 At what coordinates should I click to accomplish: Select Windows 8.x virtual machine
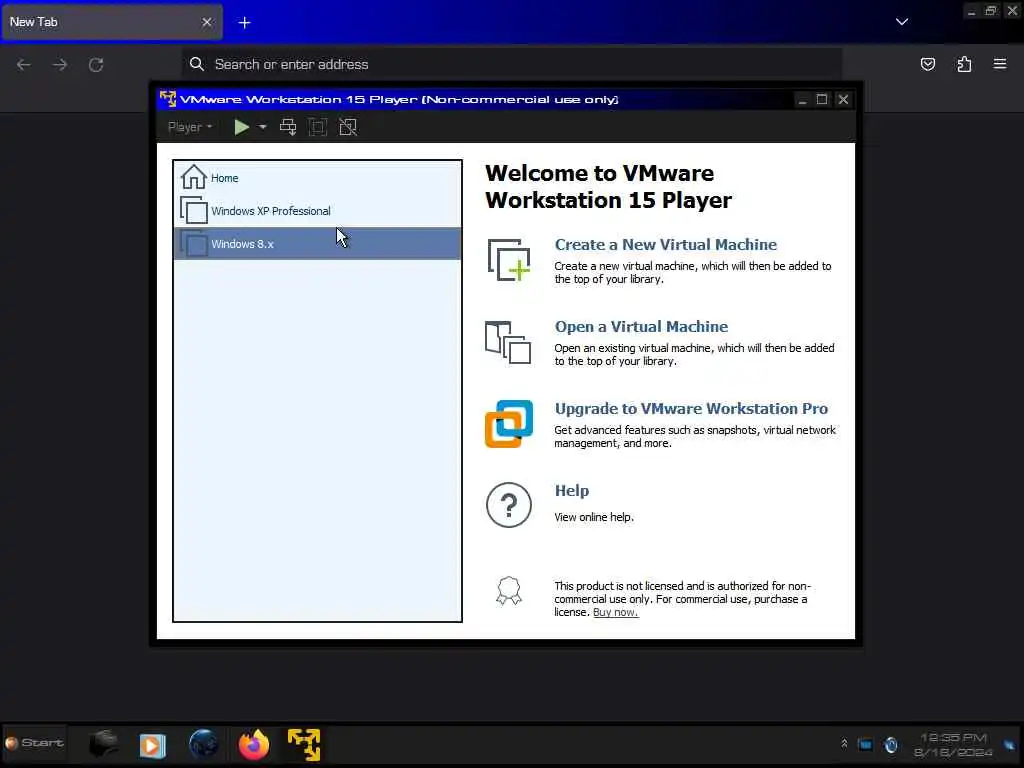pyautogui.click(x=317, y=244)
